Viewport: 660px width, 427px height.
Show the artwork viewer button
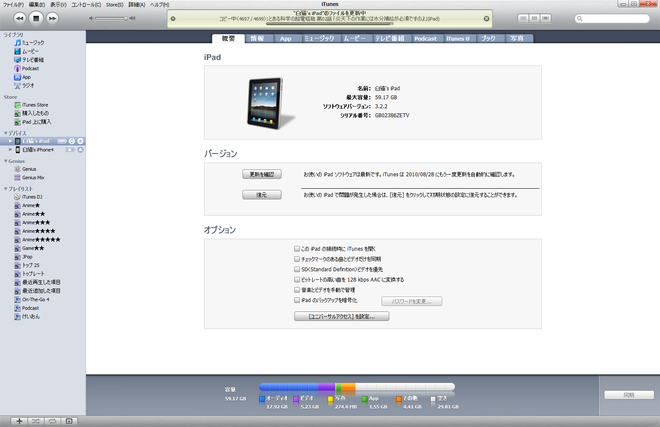[69, 421]
